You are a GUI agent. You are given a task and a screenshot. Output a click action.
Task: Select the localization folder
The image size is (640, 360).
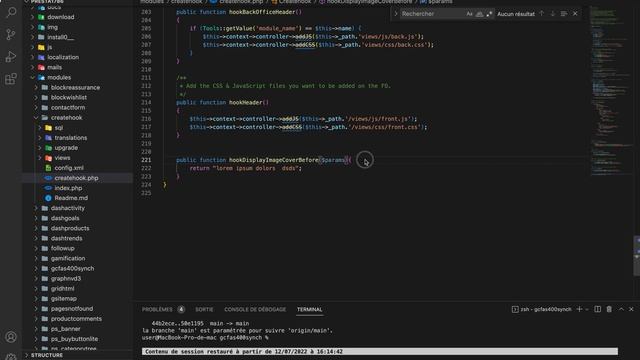(x=63, y=57)
